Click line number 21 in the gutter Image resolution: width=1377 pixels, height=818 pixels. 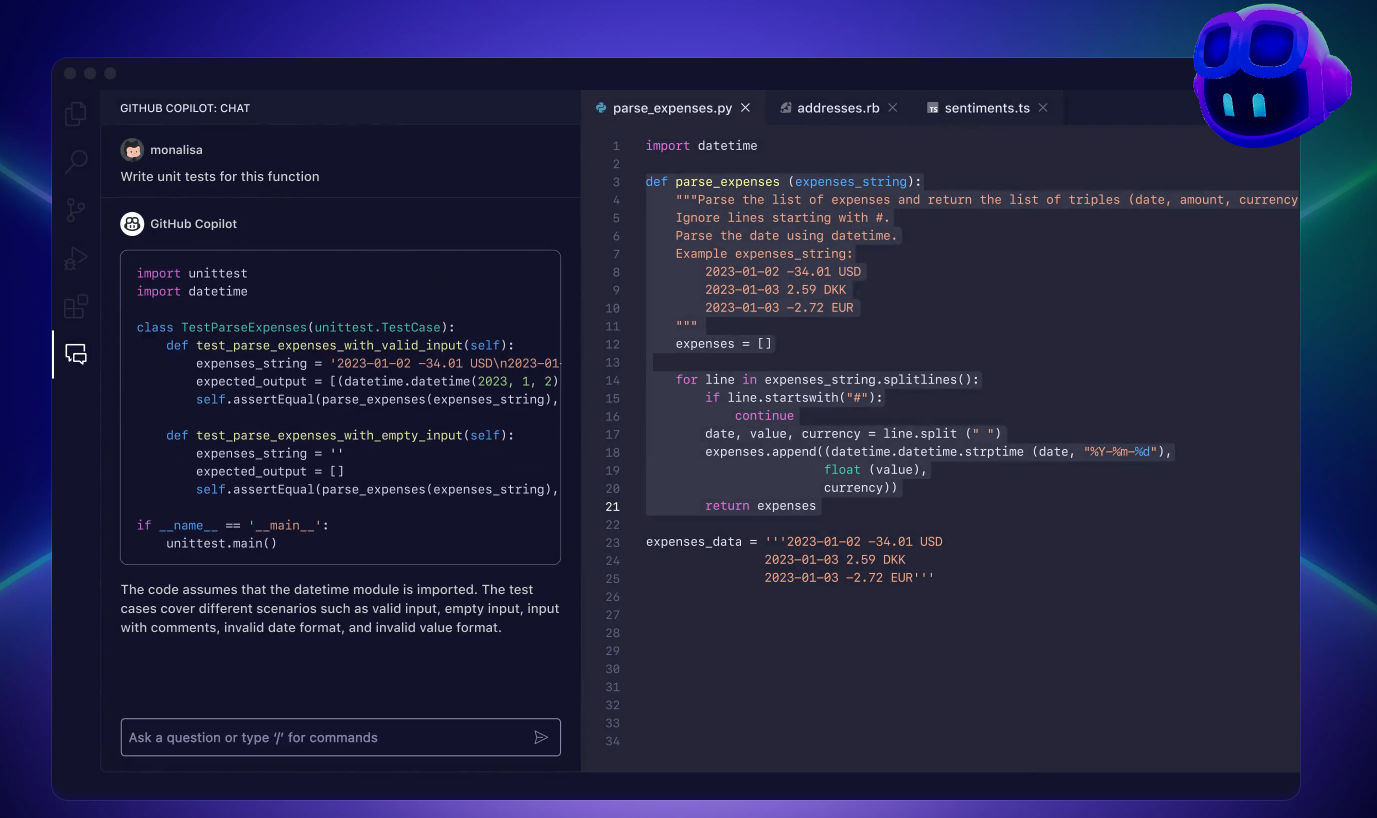(x=612, y=506)
